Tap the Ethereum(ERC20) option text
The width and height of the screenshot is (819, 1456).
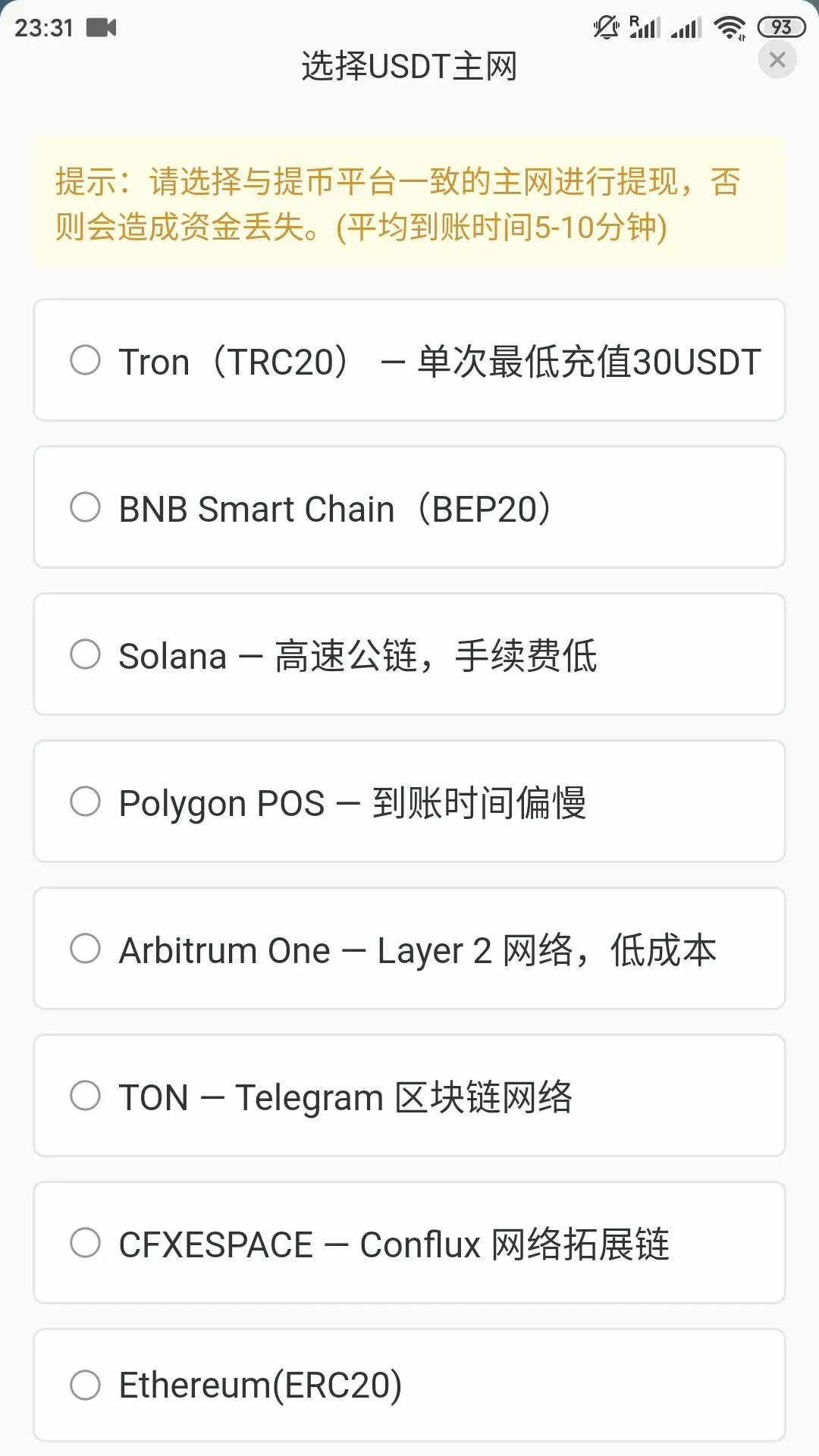click(260, 1385)
